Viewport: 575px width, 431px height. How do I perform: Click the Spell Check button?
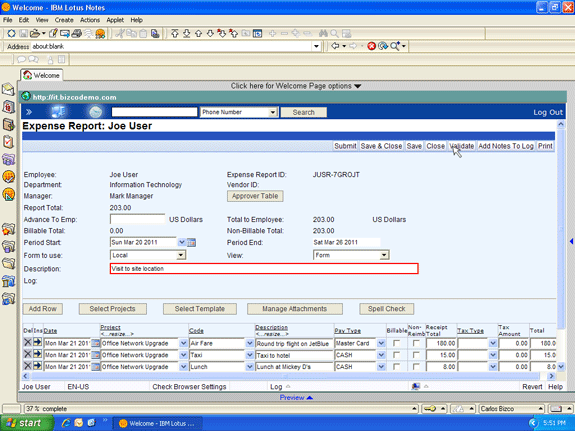pyautogui.click(x=387, y=309)
